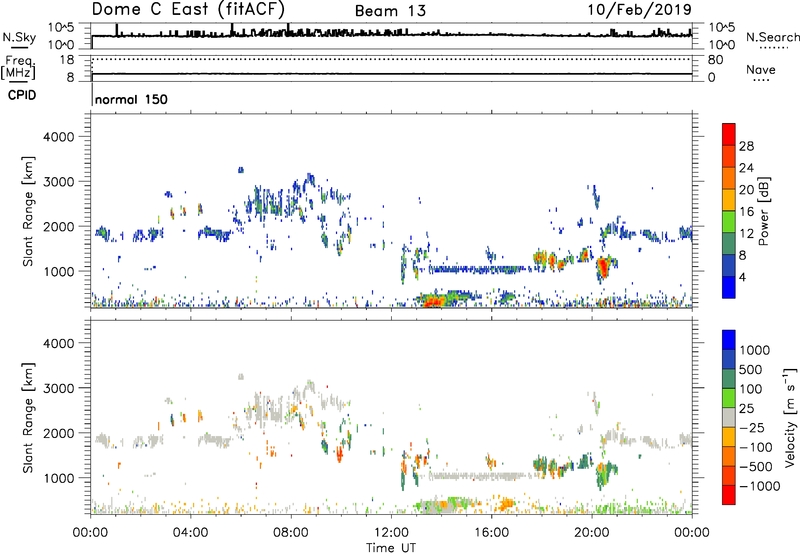800x554 pixels.
Task: Click the Power [dB] colorbar axis title
Action: point(763,211)
